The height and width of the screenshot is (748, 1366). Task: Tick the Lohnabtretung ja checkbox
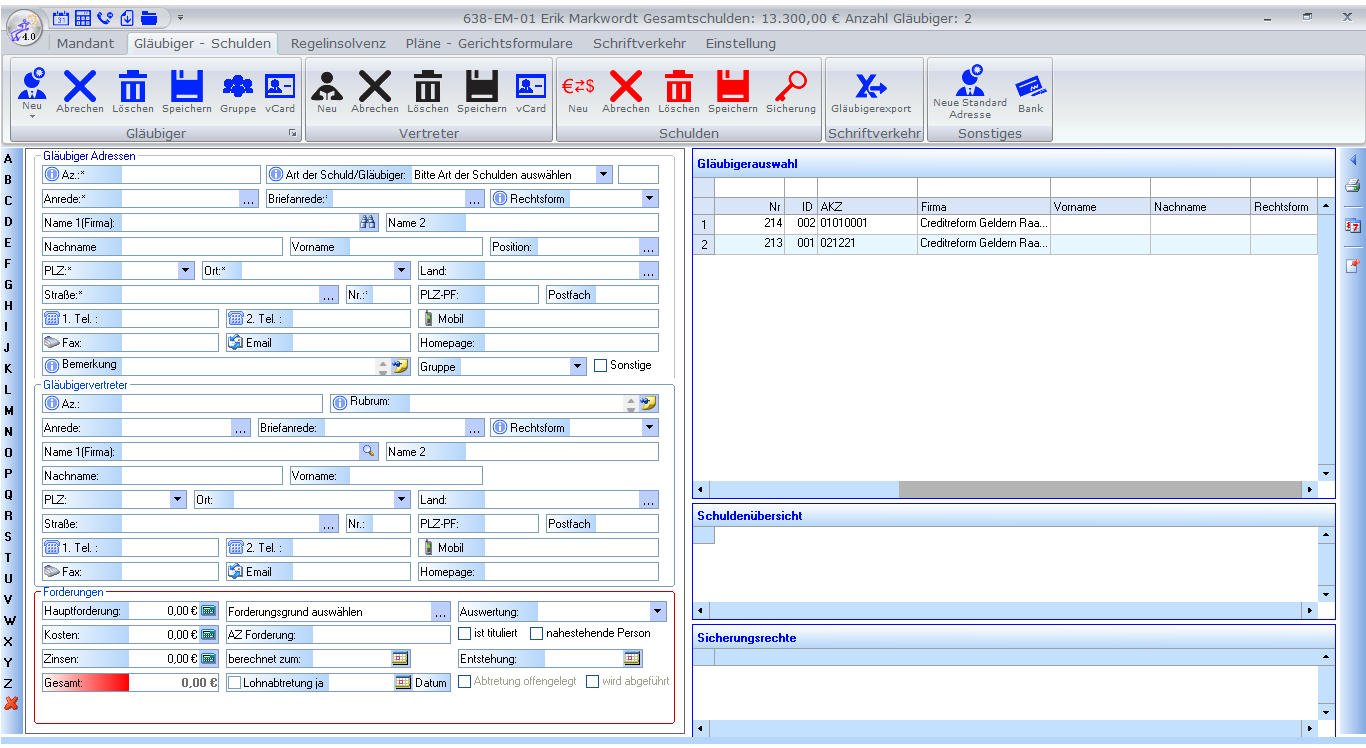tap(235, 683)
